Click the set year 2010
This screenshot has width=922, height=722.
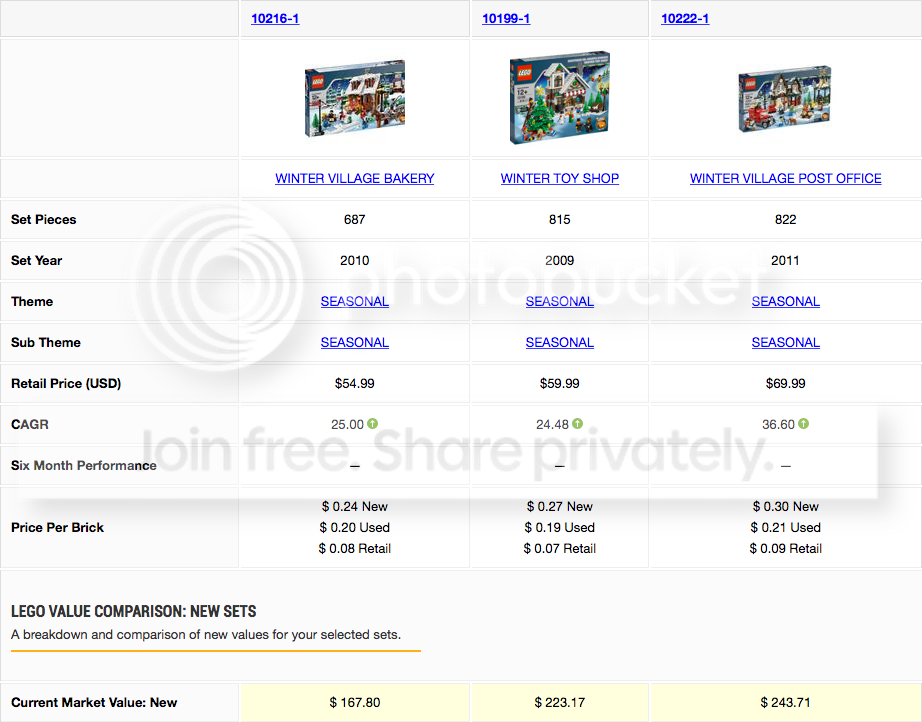(355, 260)
